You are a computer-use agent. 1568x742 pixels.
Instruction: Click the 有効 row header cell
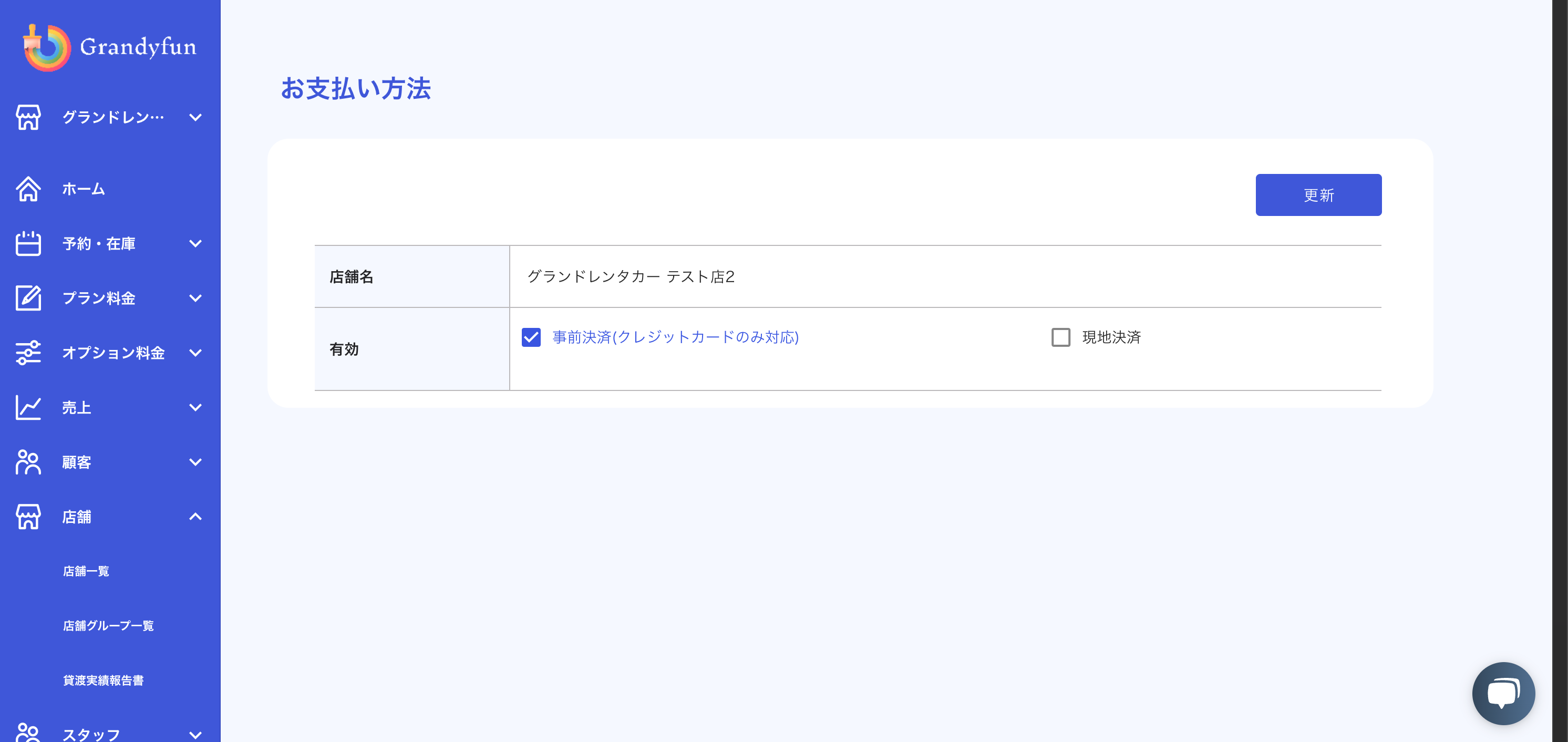412,349
